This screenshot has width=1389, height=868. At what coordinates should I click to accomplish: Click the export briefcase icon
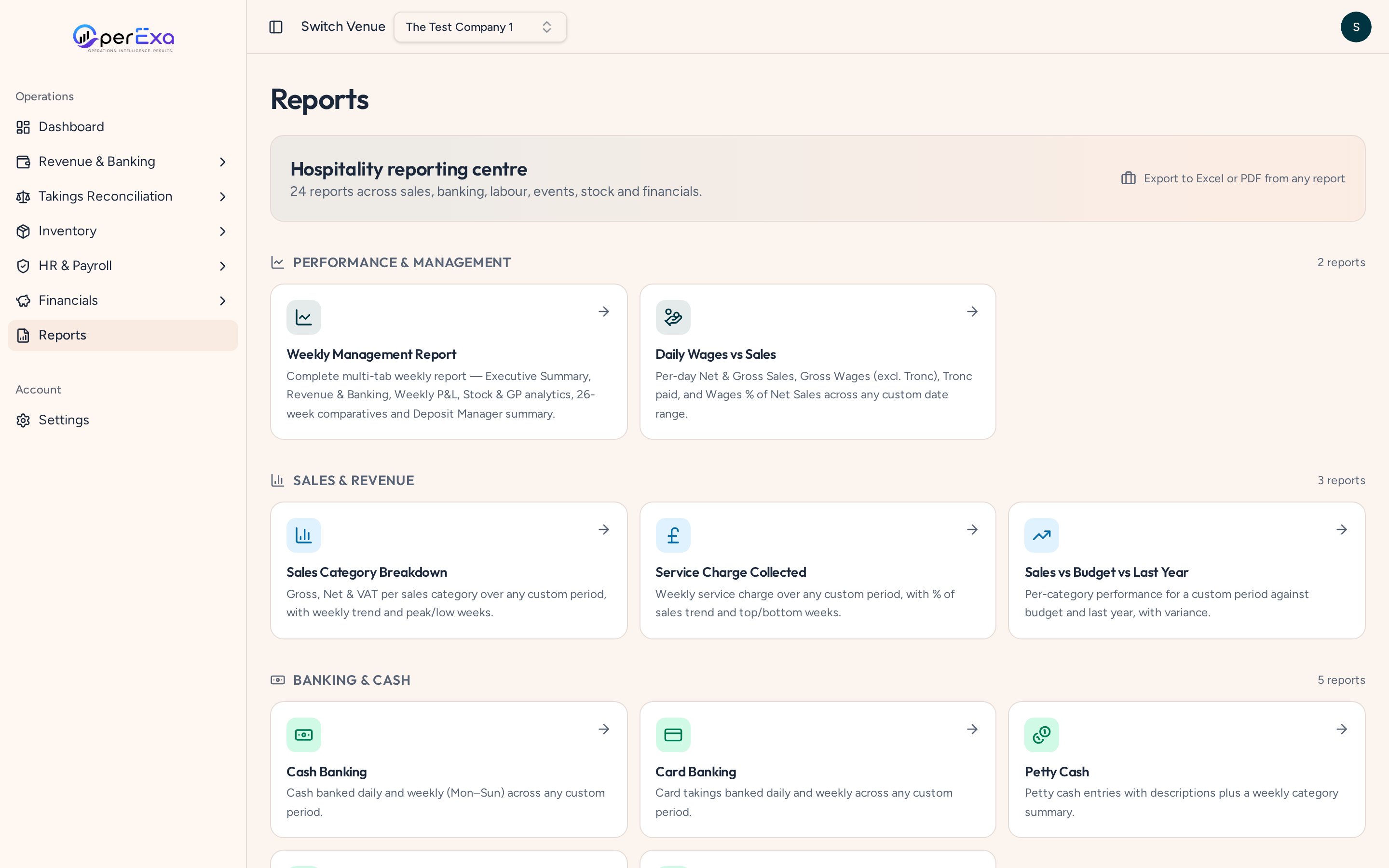click(1128, 178)
